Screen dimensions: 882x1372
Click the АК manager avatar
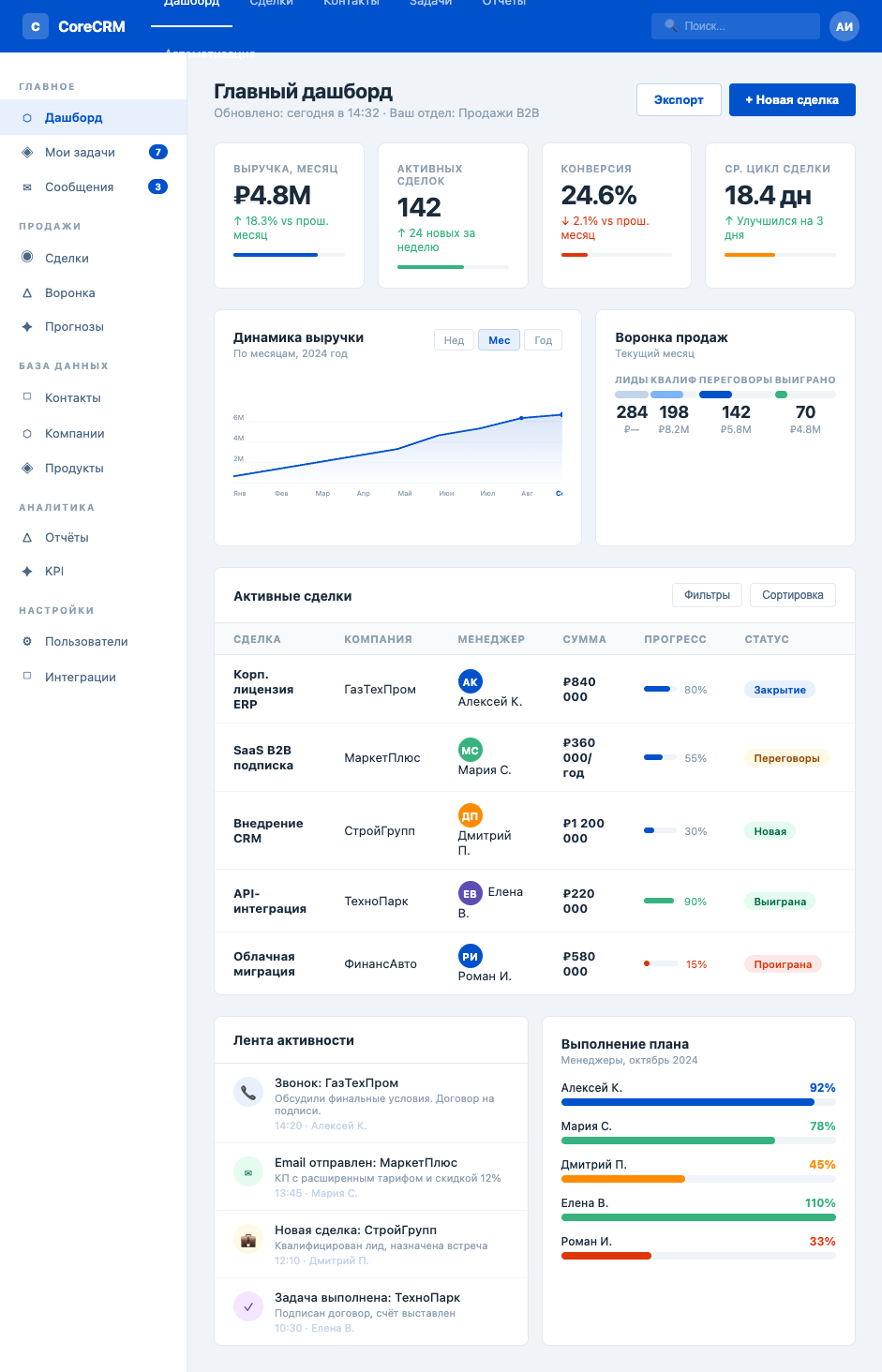[471, 682]
